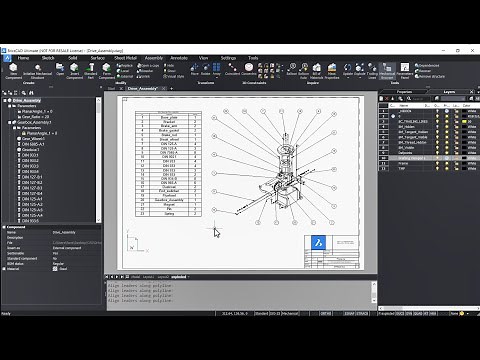Open the Annotate ribbon tab

click(x=179, y=58)
